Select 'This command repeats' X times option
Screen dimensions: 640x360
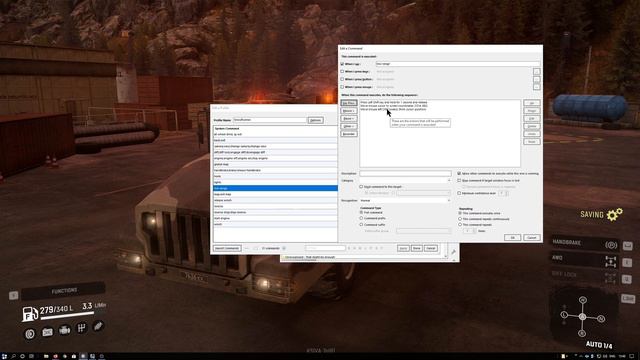point(460,224)
